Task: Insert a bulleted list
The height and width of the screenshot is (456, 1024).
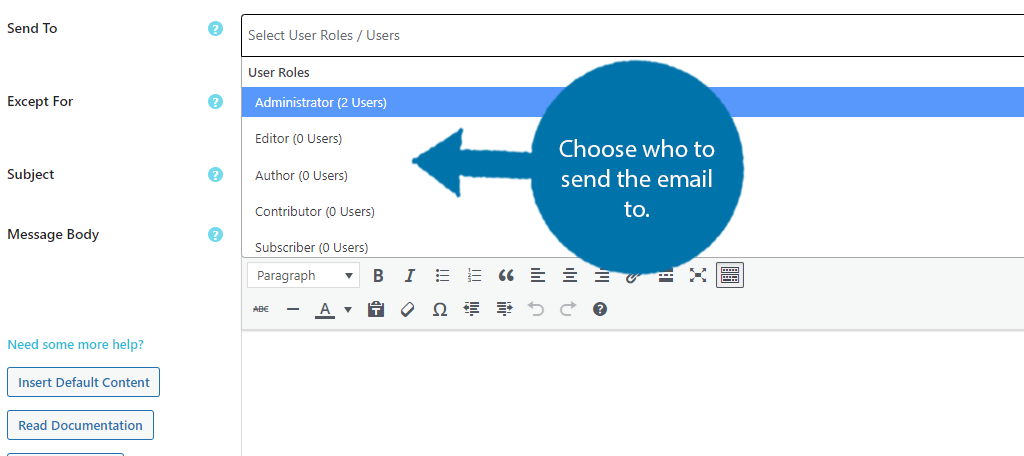Action: click(442, 276)
